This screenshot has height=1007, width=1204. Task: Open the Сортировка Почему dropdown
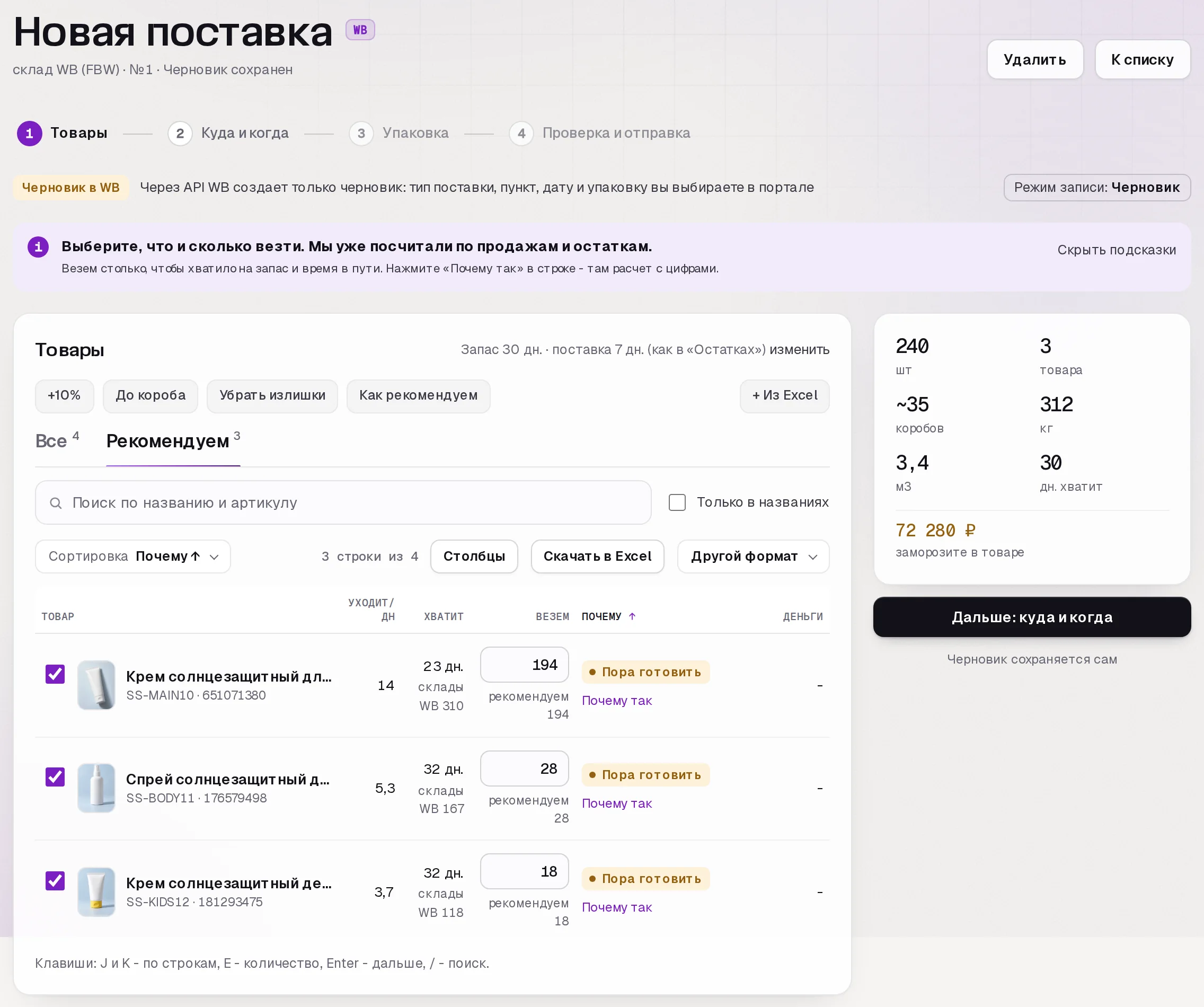133,556
